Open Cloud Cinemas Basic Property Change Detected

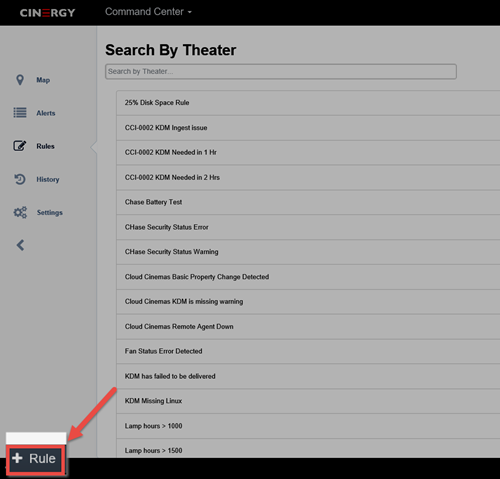pos(308,277)
